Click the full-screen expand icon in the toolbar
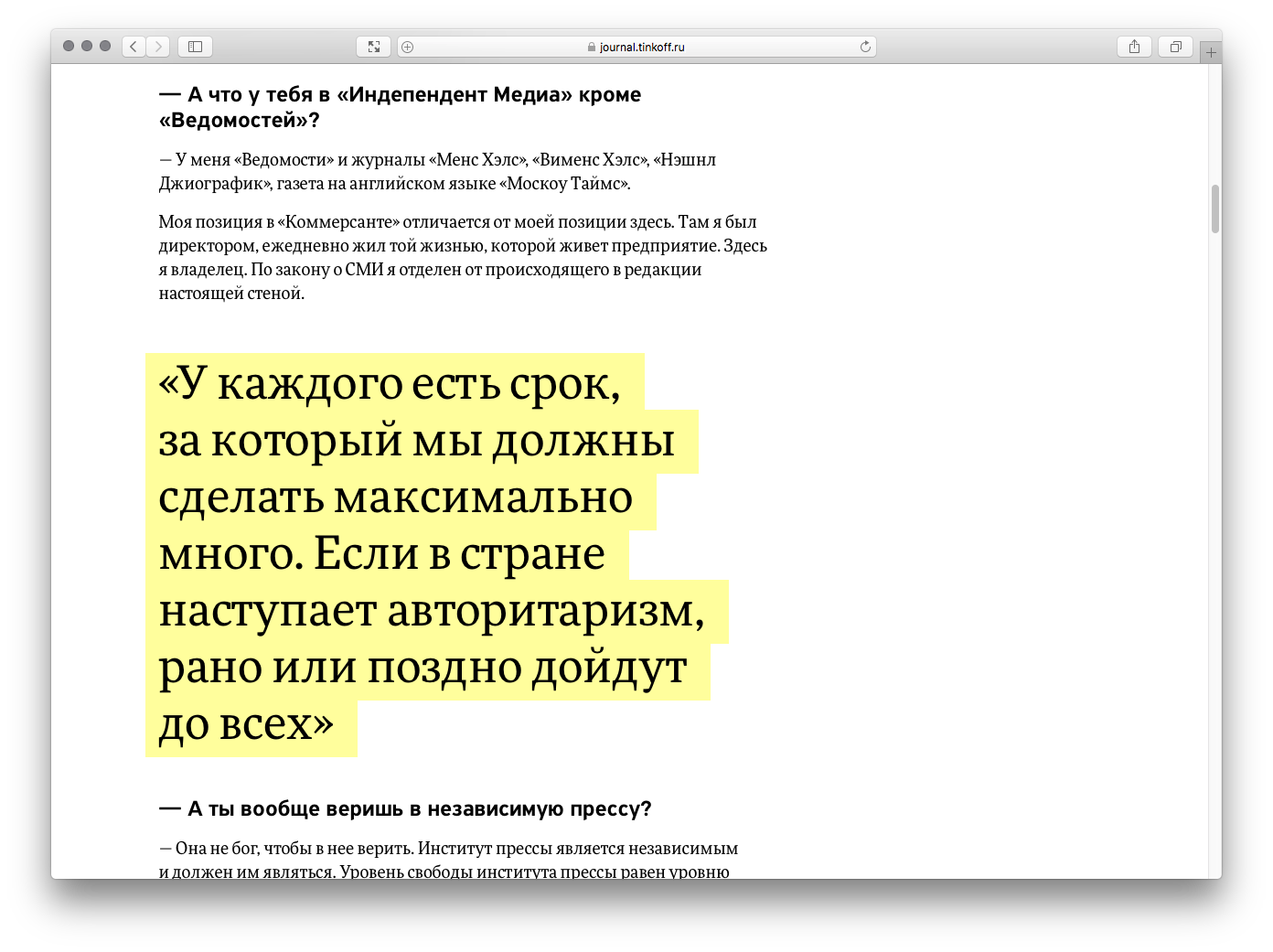Image resolution: width=1273 pixels, height=952 pixels. pyautogui.click(x=373, y=47)
